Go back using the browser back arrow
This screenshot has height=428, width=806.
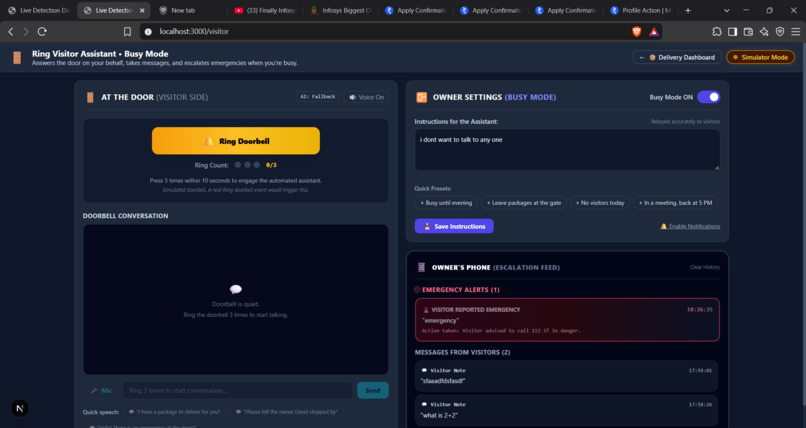coord(11,31)
